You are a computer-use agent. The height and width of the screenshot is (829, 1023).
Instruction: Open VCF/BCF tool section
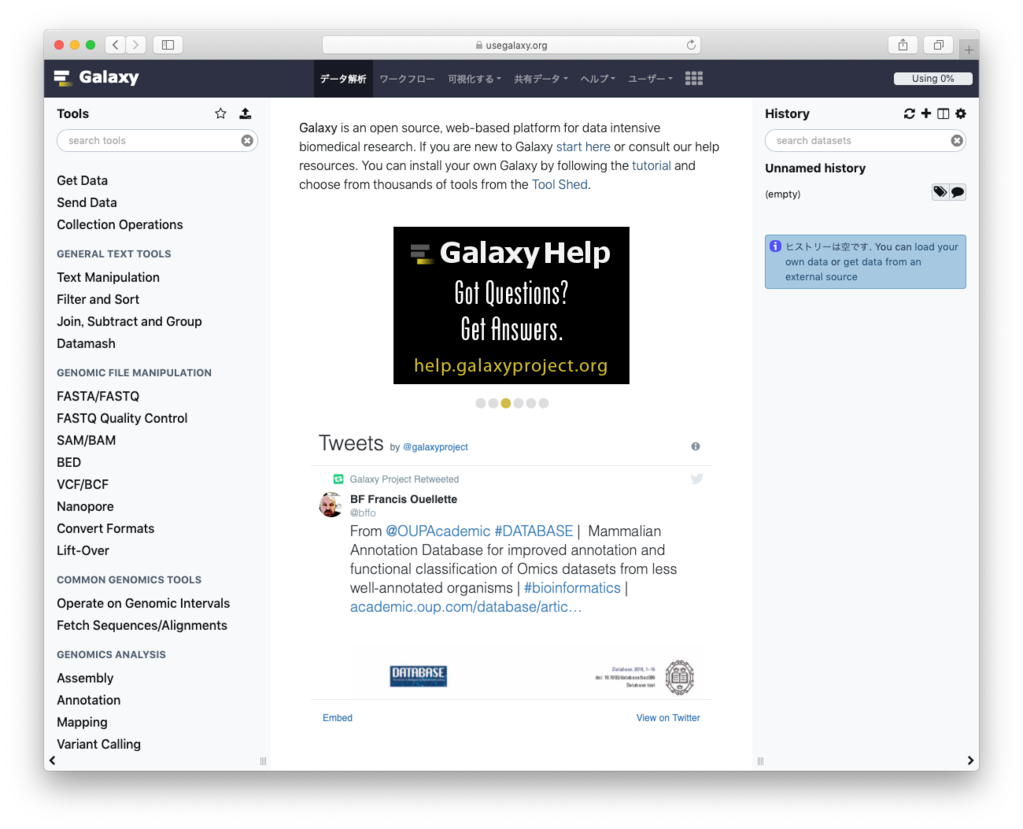click(83, 485)
